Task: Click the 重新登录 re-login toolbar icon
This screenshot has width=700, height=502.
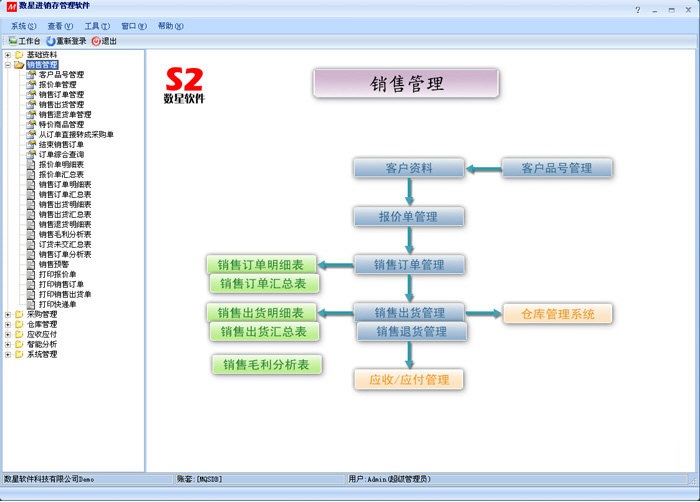Action: [x=50, y=41]
